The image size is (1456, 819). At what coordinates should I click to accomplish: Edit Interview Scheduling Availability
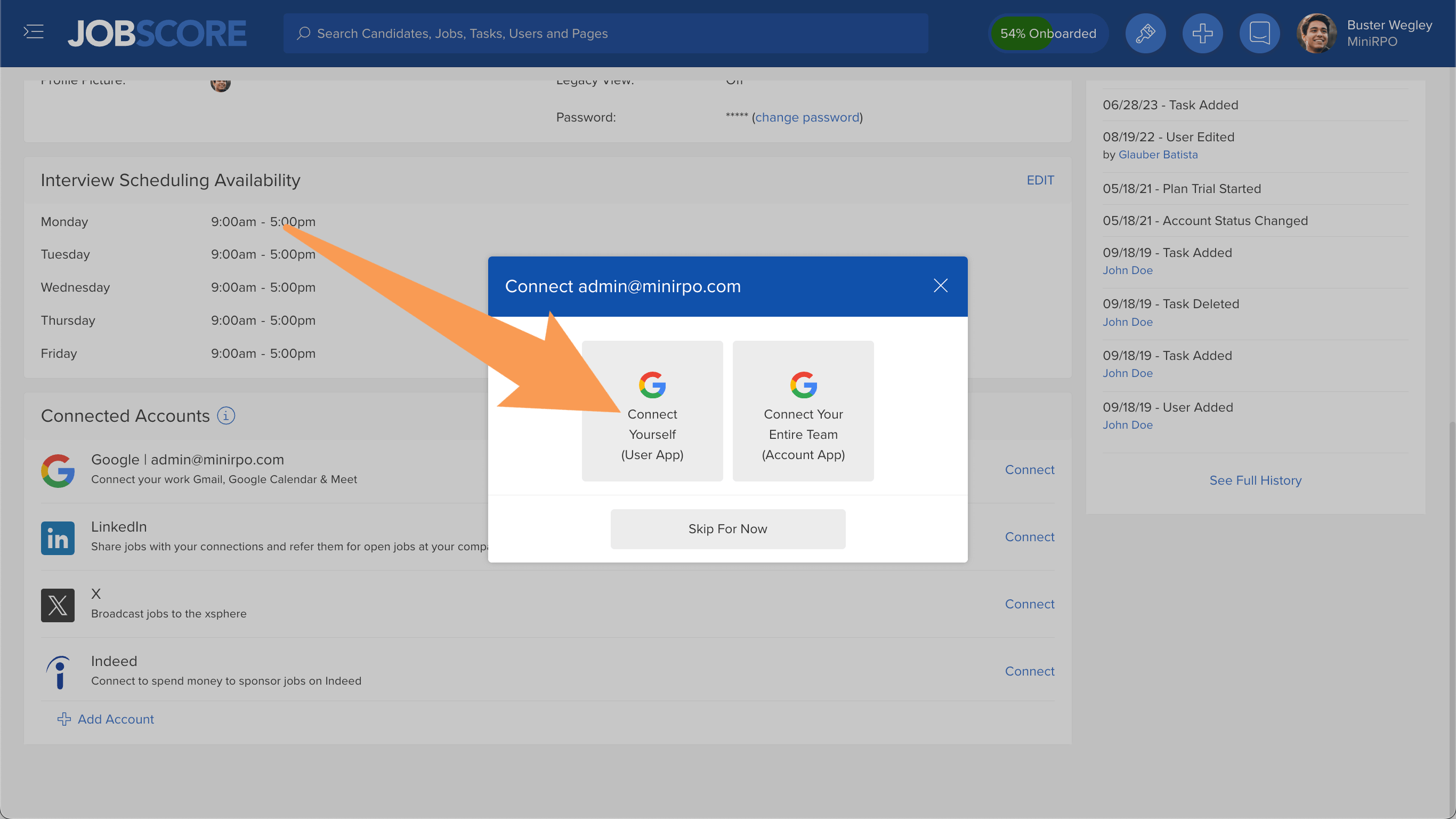1040,180
